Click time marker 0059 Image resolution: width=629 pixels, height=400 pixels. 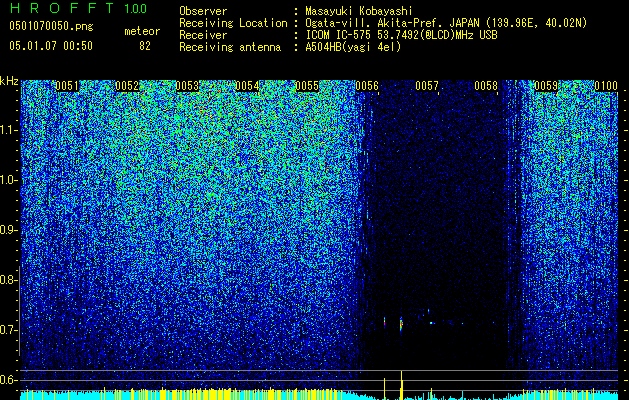[x=546, y=86]
